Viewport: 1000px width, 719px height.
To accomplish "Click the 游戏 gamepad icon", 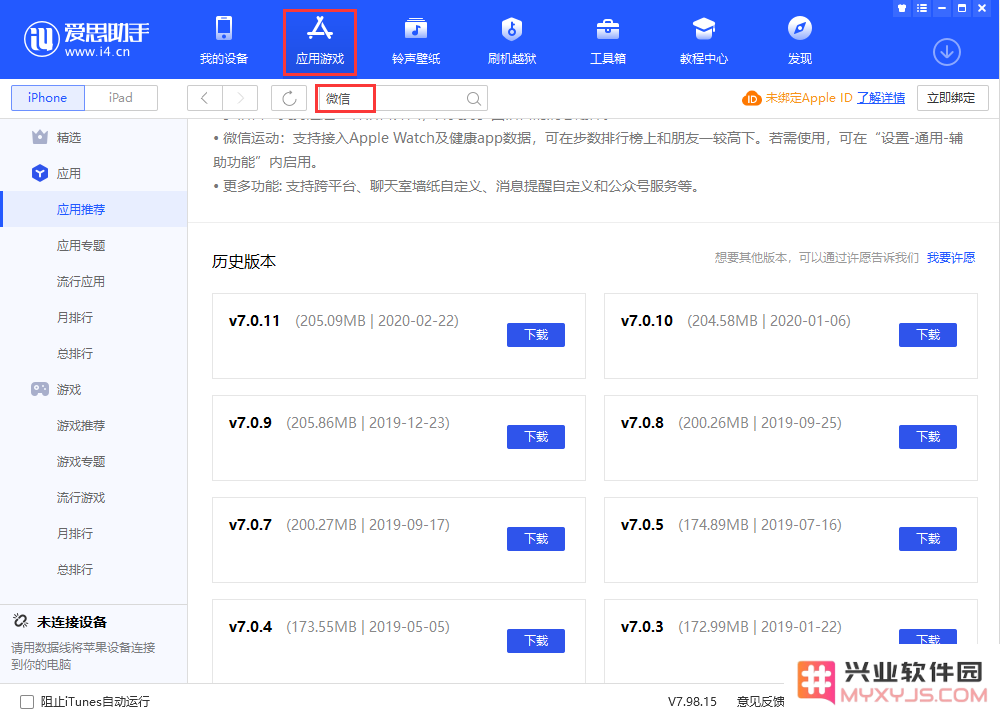I will [x=40, y=389].
